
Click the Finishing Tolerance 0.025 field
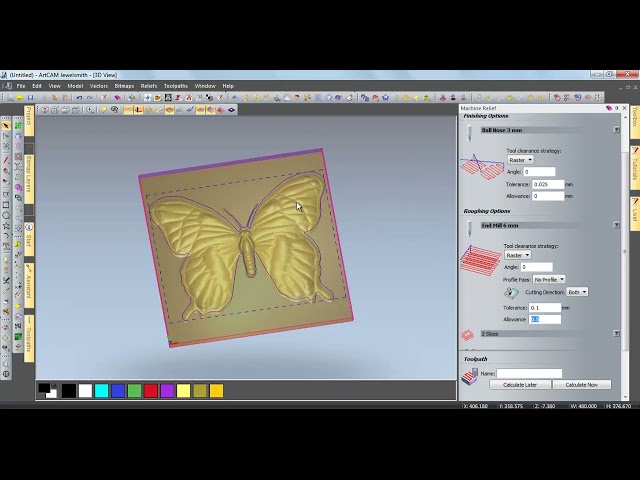point(548,184)
